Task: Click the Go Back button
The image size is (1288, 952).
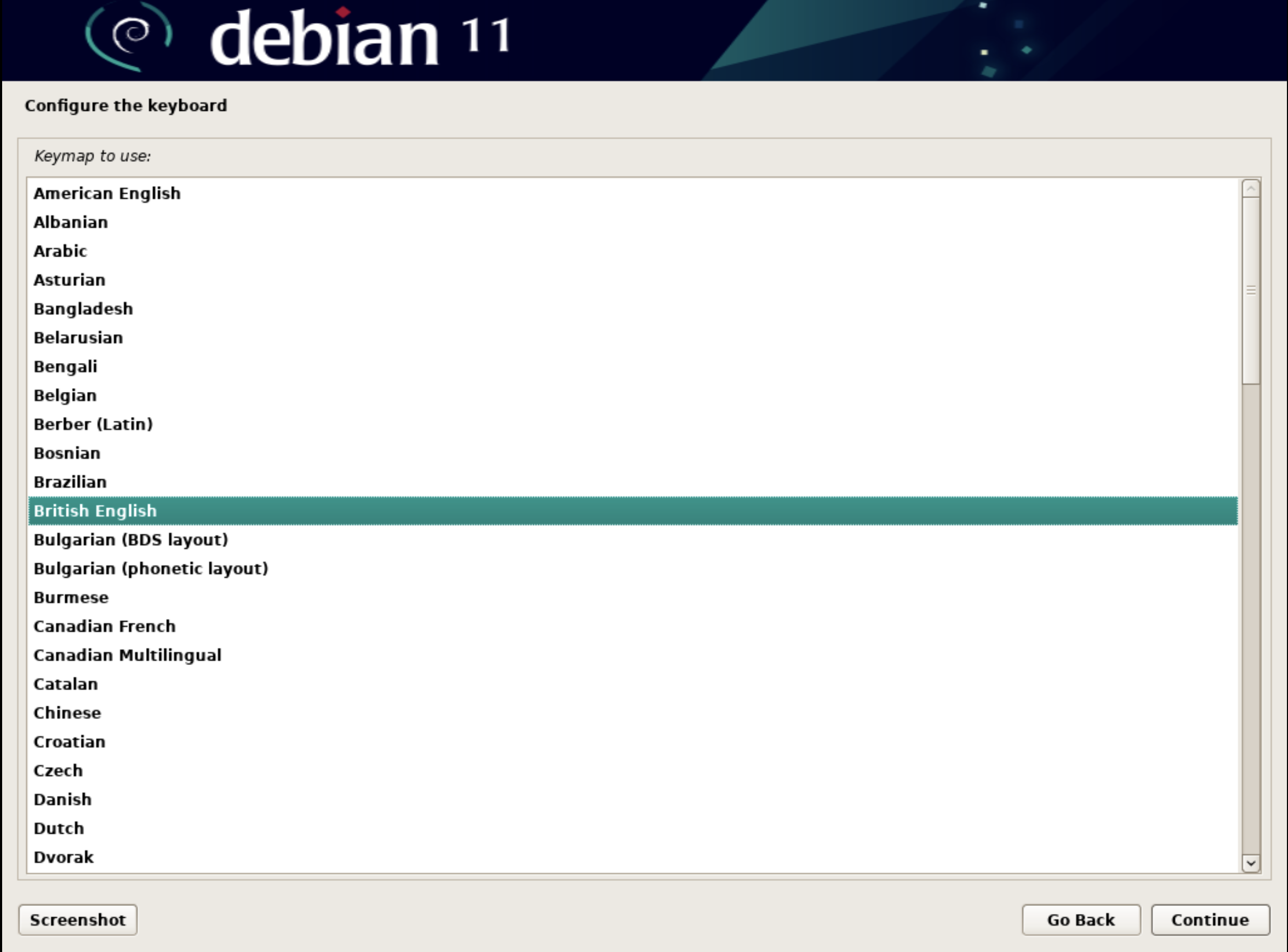Action: pos(1081,920)
